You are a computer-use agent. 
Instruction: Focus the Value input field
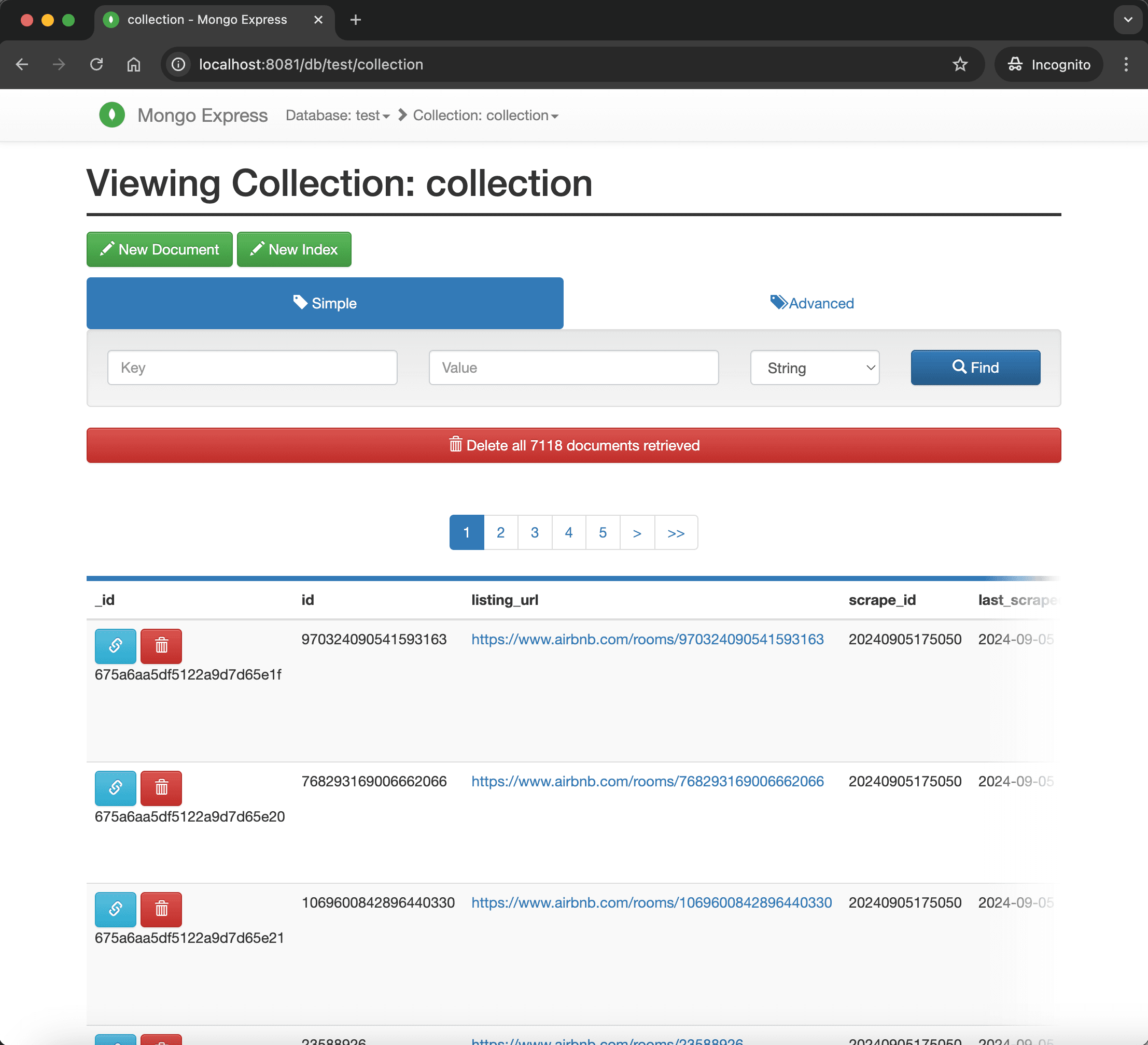coord(573,368)
